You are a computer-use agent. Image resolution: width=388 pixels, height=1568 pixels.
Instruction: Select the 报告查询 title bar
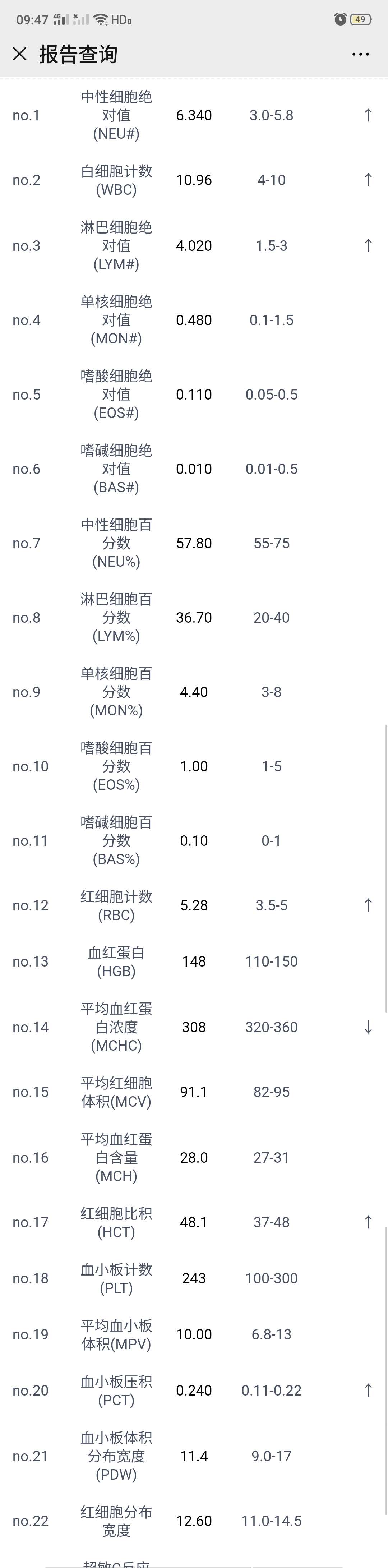(x=79, y=54)
